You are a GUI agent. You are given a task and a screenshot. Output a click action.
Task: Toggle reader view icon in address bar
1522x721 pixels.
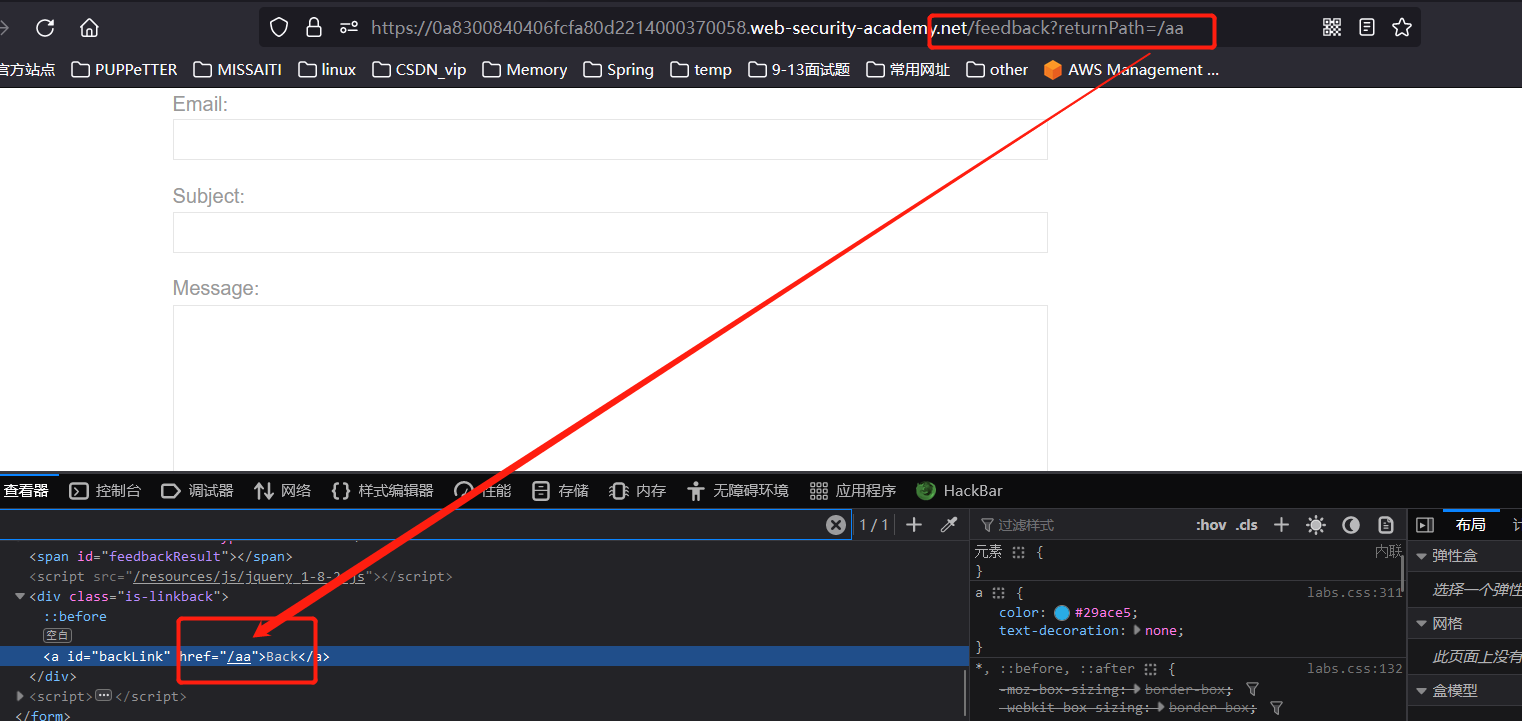(x=1367, y=28)
